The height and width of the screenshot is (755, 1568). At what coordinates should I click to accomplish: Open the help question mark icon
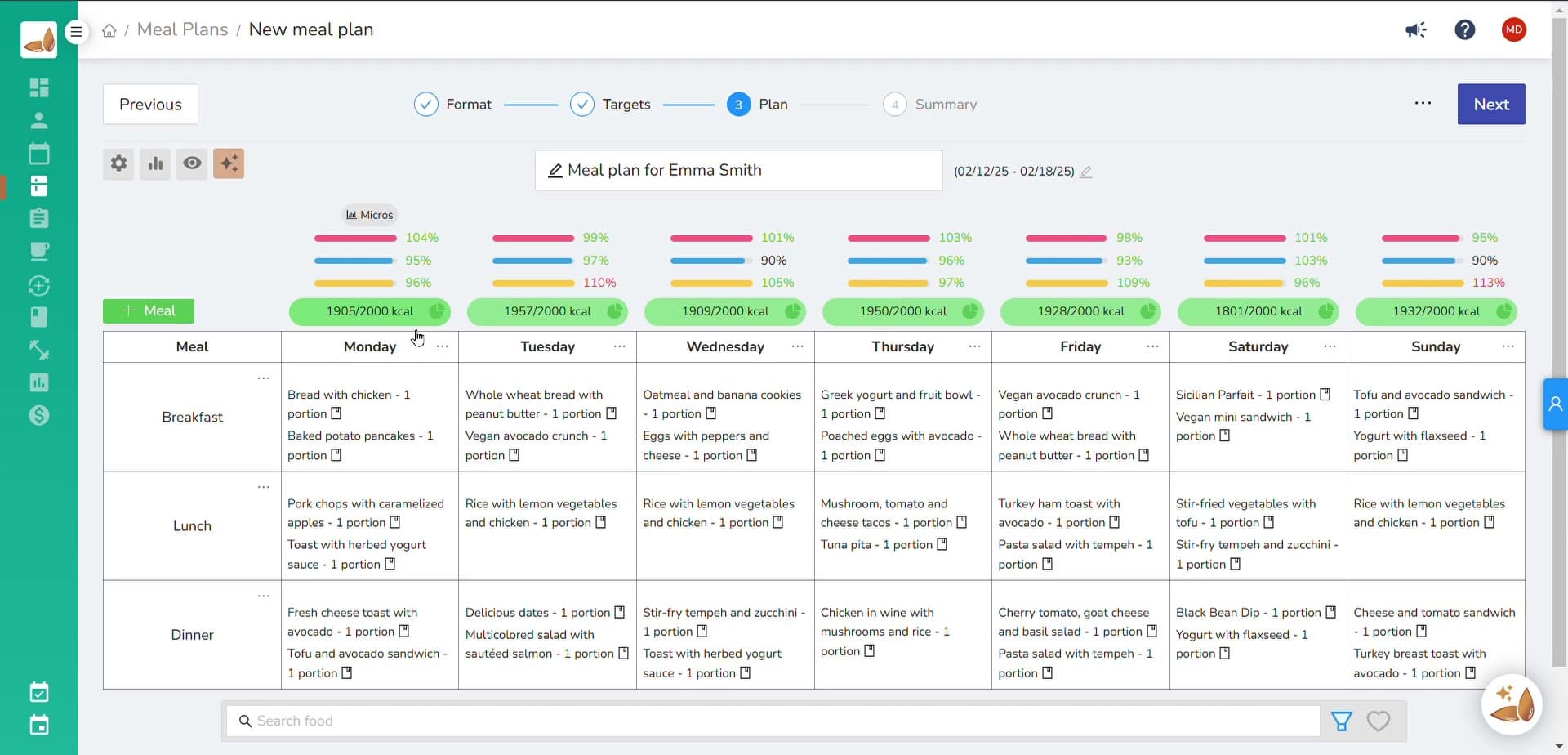pyautogui.click(x=1464, y=30)
